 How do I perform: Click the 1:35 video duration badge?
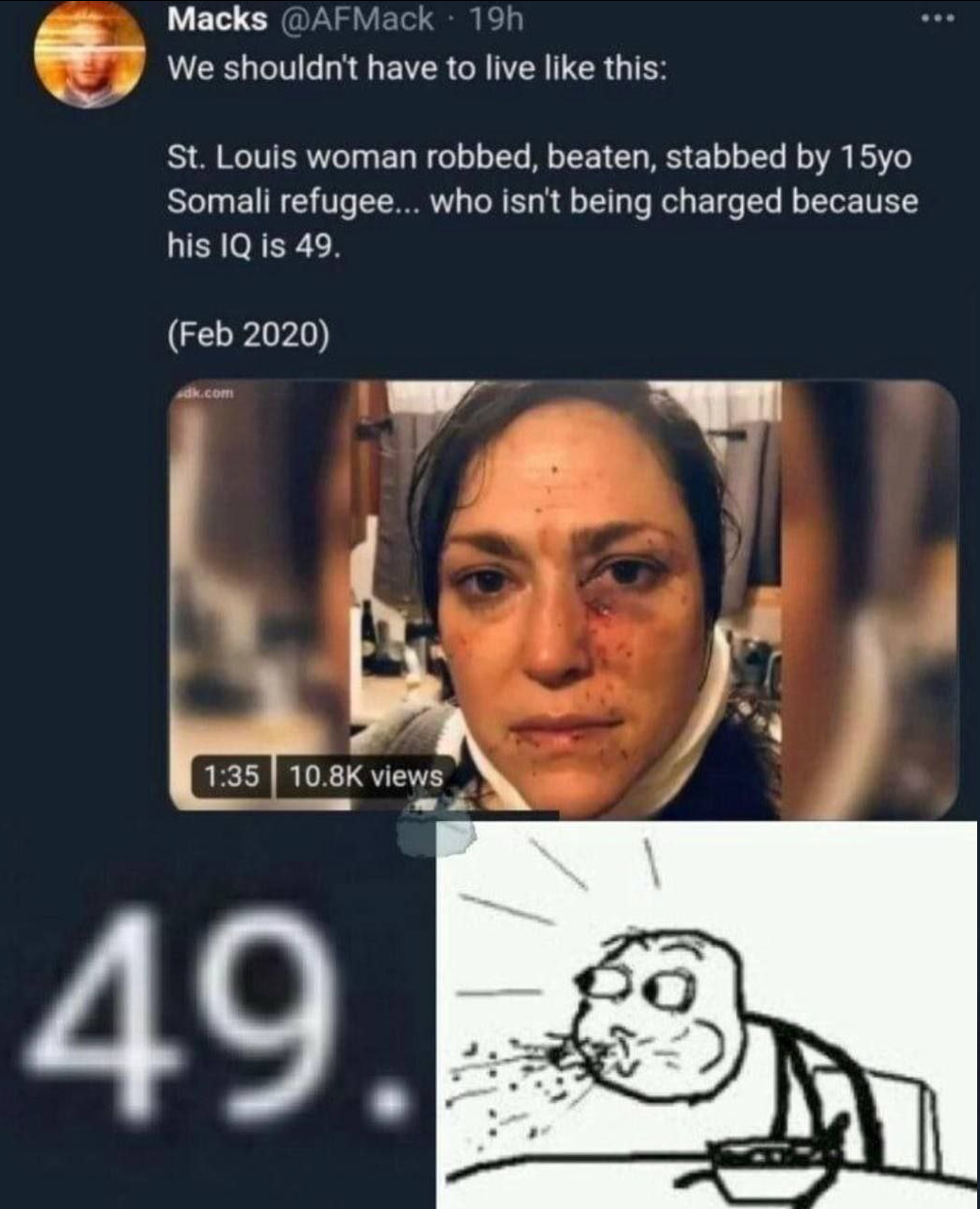click(x=231, y=775)
